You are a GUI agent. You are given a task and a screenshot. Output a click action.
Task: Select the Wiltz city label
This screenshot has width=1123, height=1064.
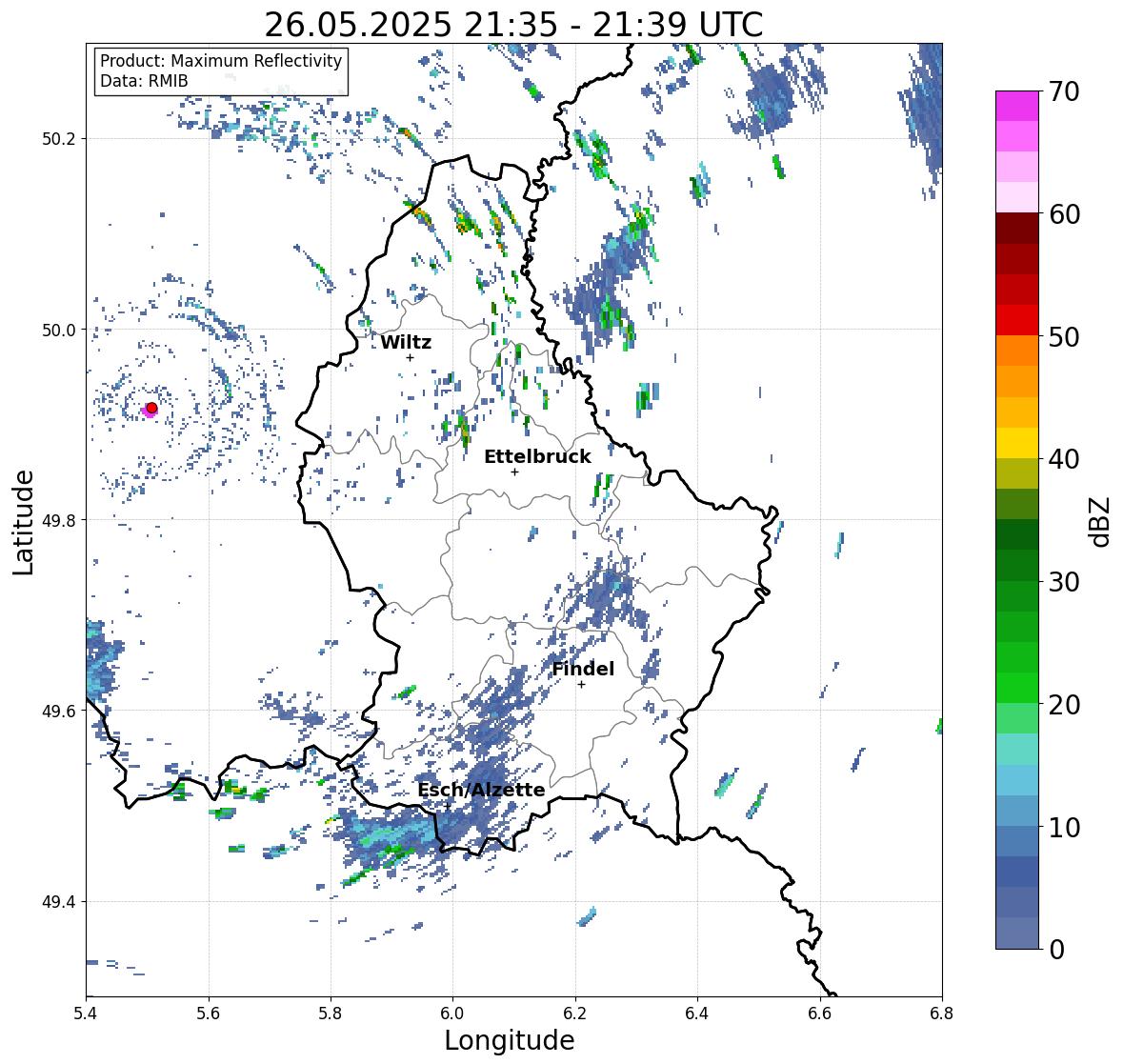[406, 342]
